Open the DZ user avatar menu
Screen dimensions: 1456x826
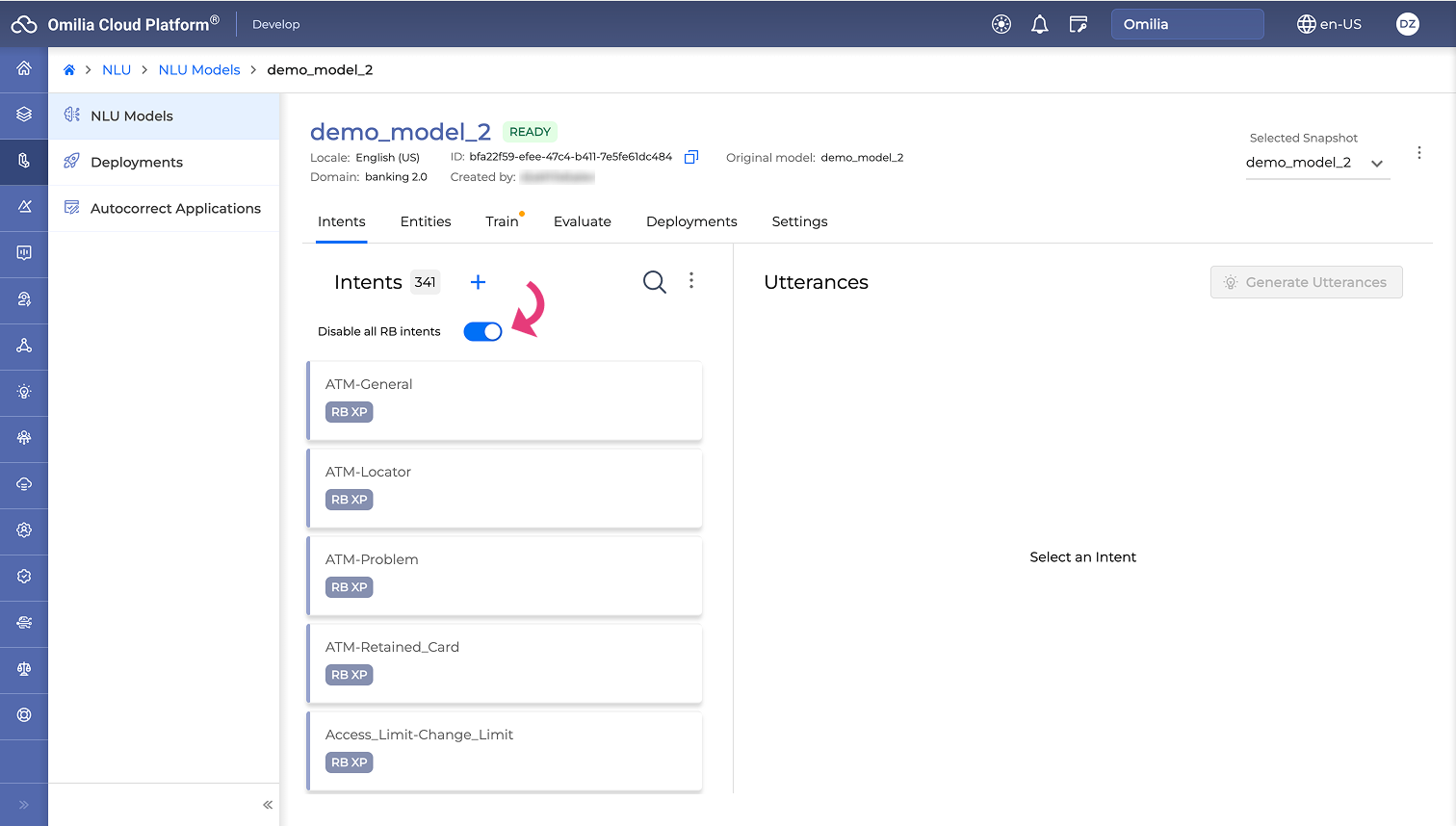coord(1407,24)
